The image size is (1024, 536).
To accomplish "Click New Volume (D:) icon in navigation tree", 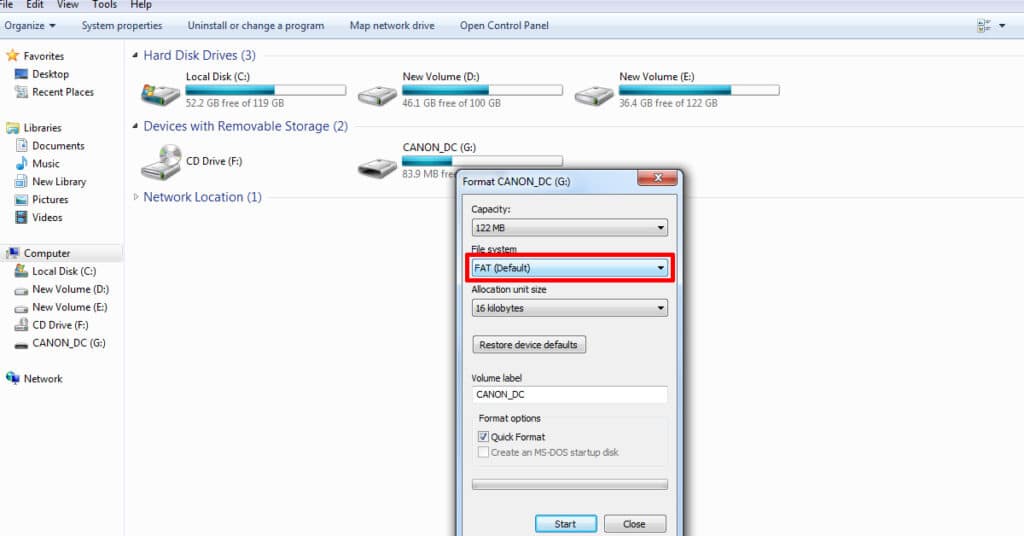I will pos(21,290).
